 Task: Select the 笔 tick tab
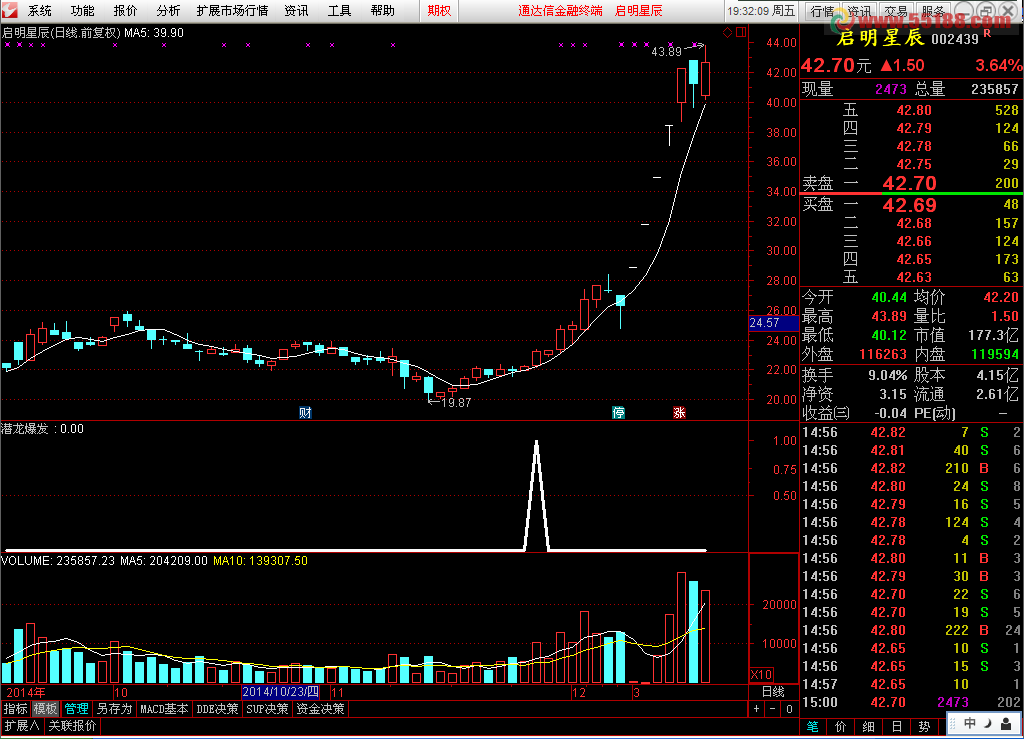(x=812, y=727)
